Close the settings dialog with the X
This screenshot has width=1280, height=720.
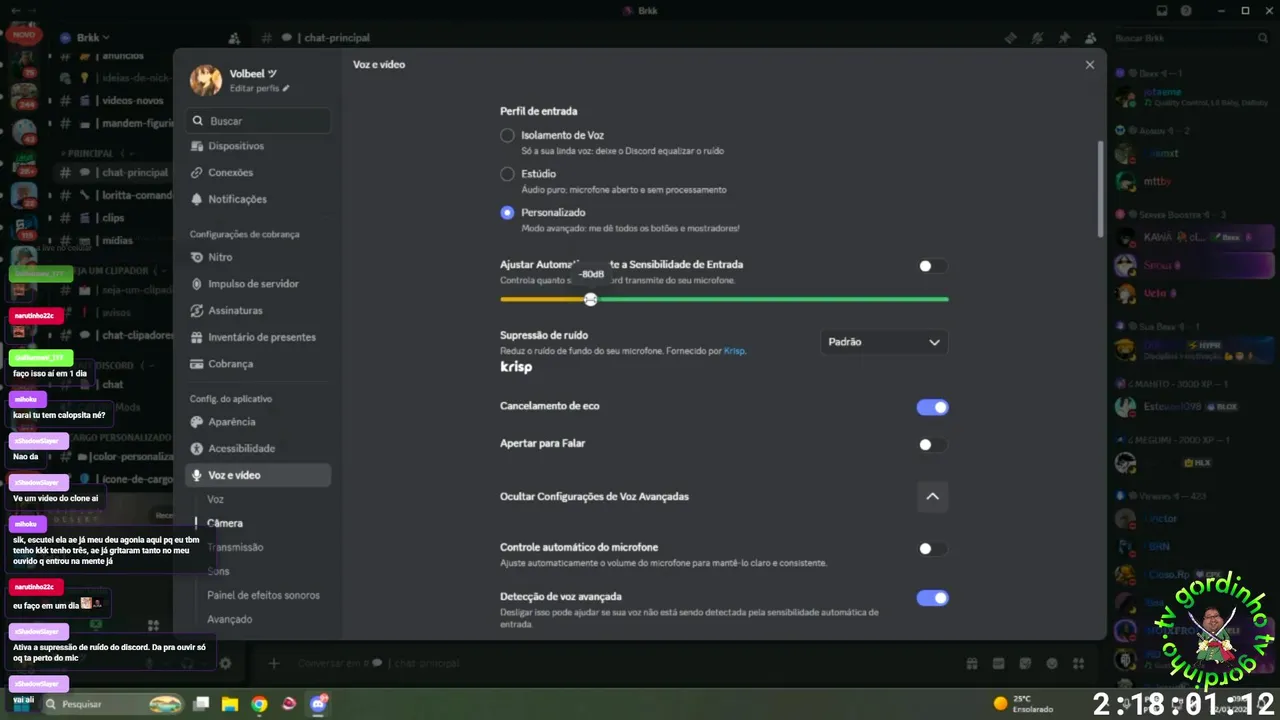click(x=1089, y=65)
